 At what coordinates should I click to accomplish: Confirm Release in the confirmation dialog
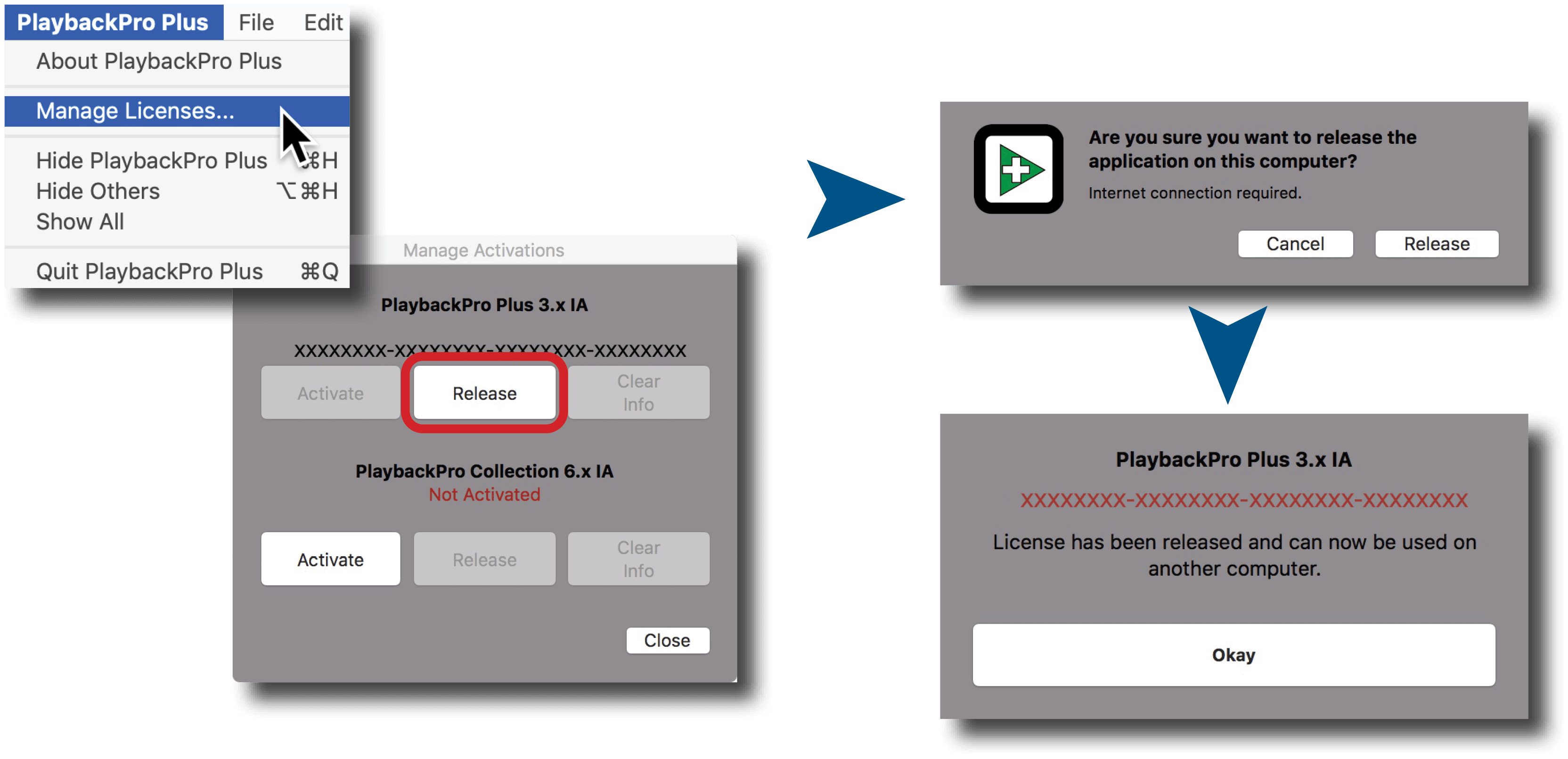coord(1437,244)
